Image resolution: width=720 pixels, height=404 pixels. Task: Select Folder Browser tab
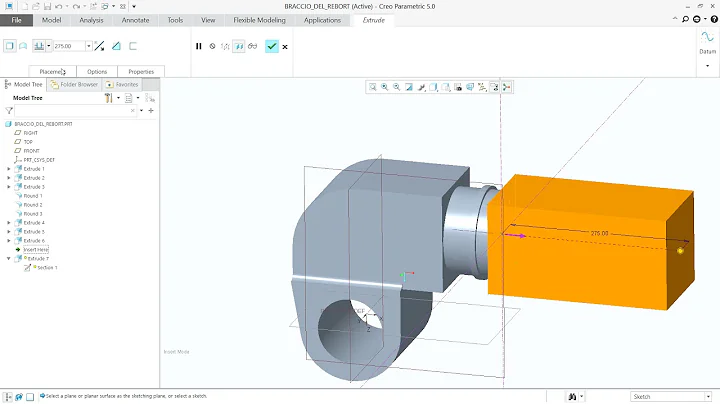pos(74,84)
